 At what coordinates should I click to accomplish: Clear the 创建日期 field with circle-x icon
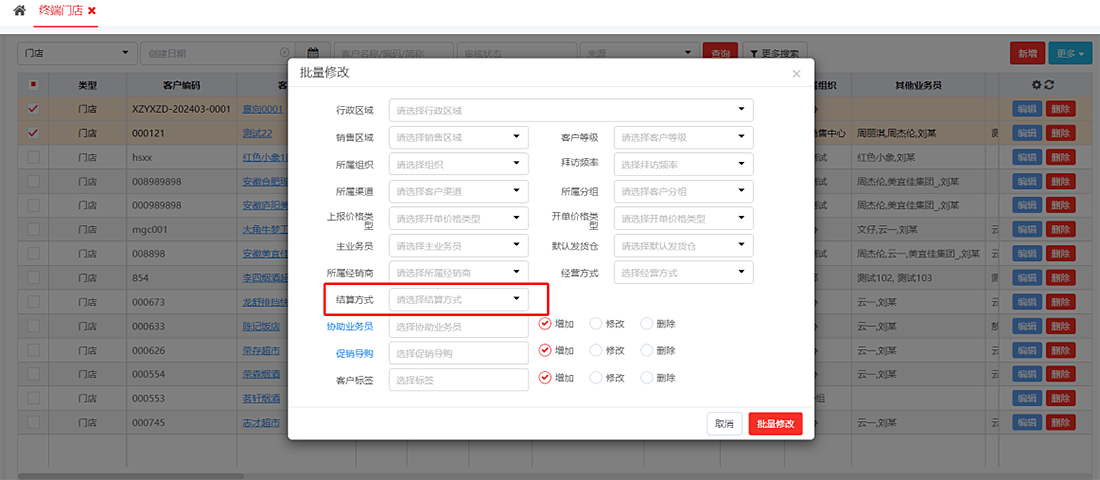pos(284,53)
